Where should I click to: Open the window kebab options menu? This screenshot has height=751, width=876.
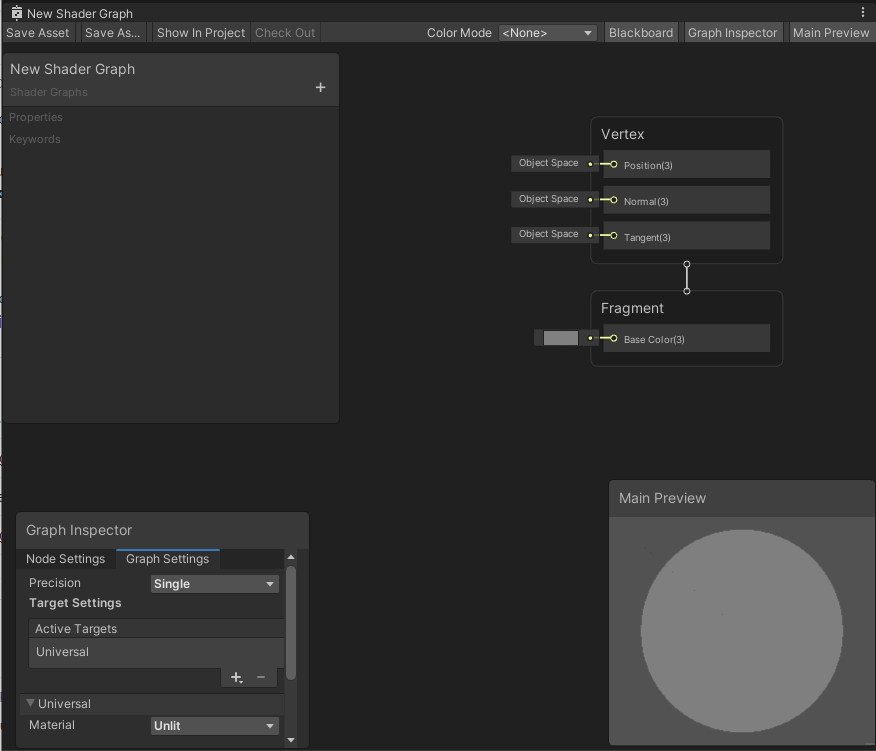tap(863, 12)
